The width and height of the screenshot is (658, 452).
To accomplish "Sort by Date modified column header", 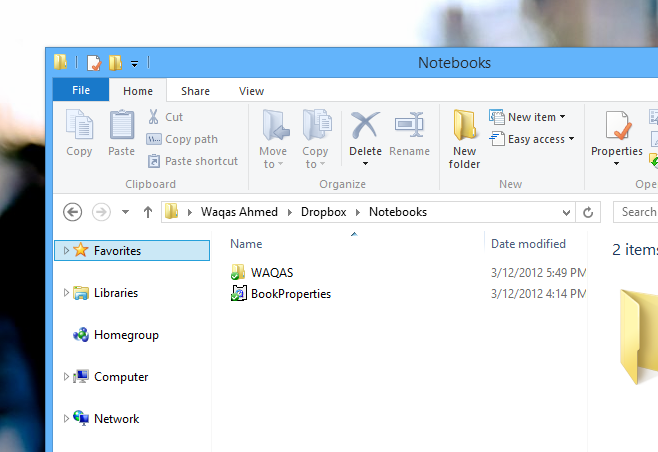I will pos(528,244).
